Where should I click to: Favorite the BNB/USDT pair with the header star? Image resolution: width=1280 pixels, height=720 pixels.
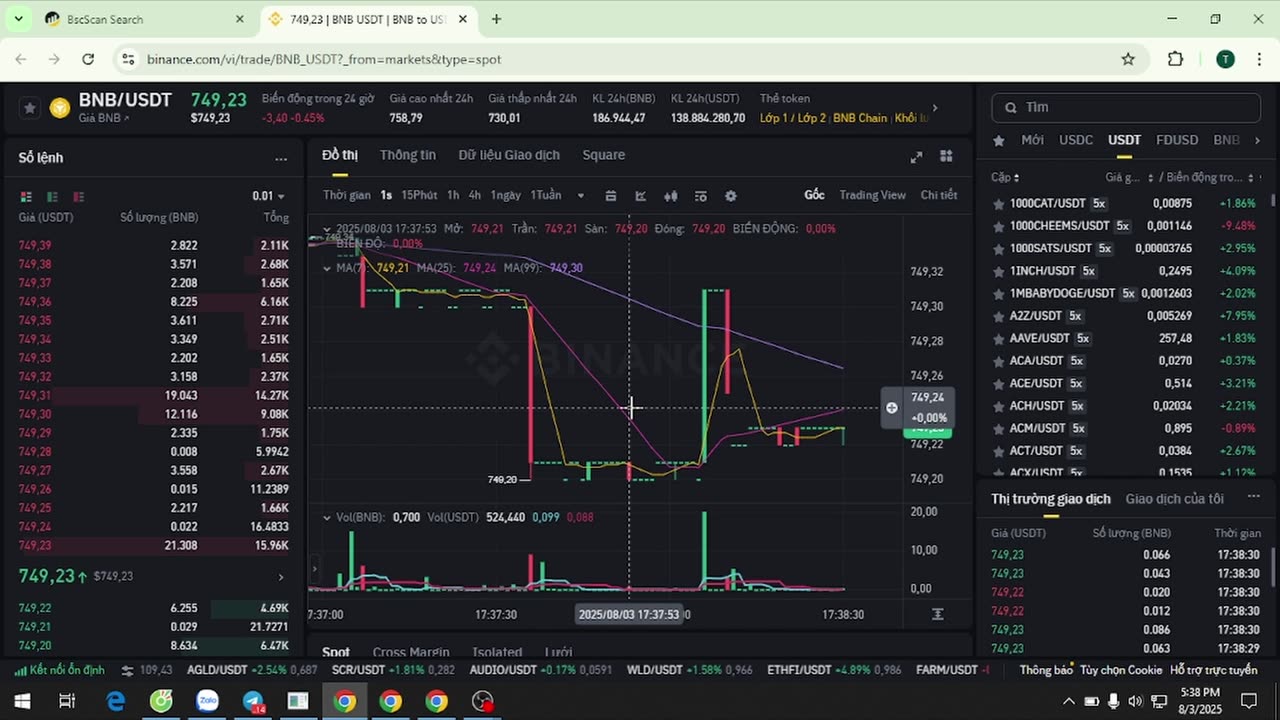pyautogui.click(x=30, y=107)
